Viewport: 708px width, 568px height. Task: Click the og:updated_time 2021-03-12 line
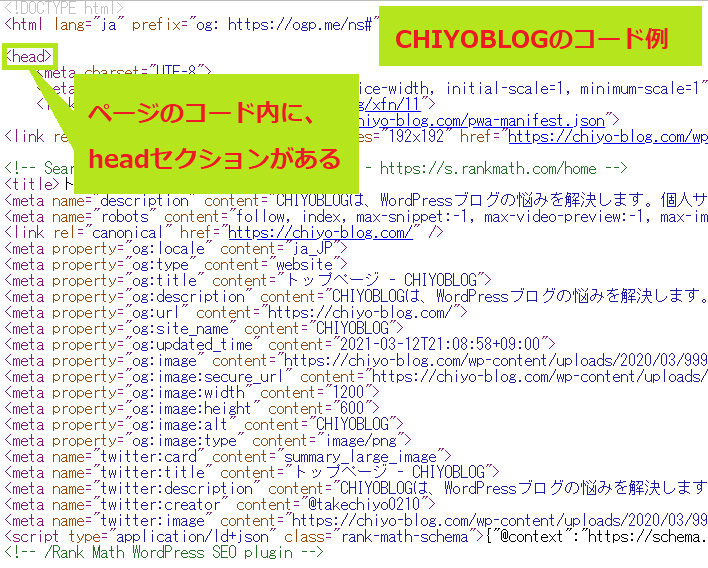pyautogui.click(x=280, y=345)
